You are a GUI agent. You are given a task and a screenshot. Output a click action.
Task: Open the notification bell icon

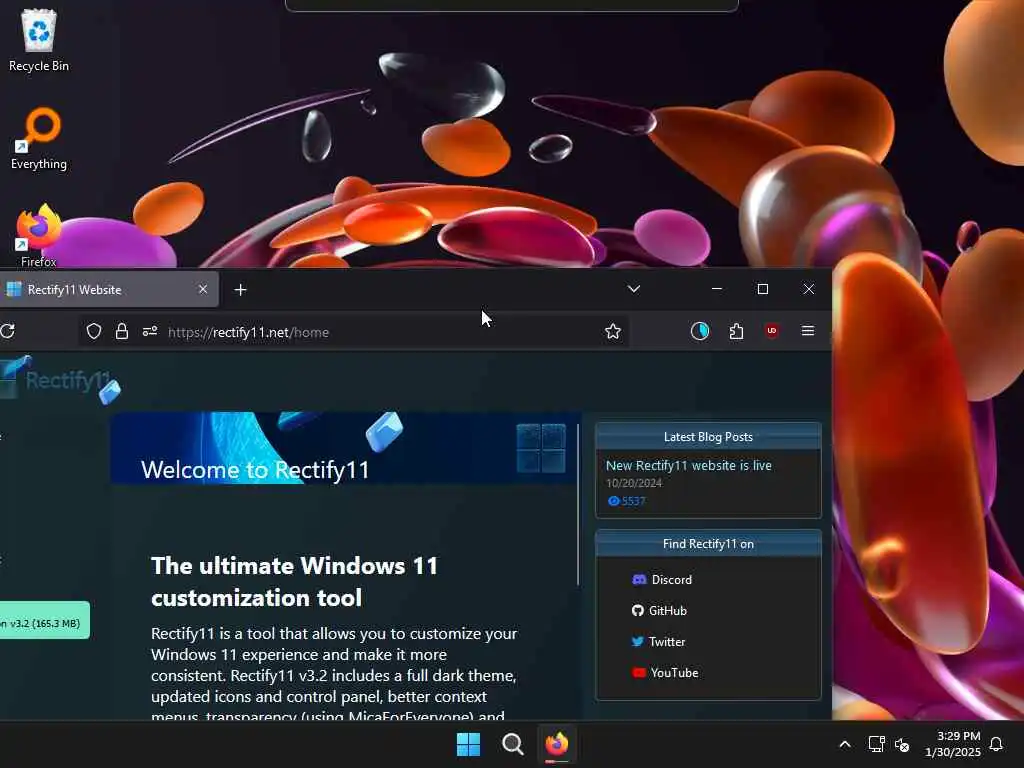[x=997, y=744]
